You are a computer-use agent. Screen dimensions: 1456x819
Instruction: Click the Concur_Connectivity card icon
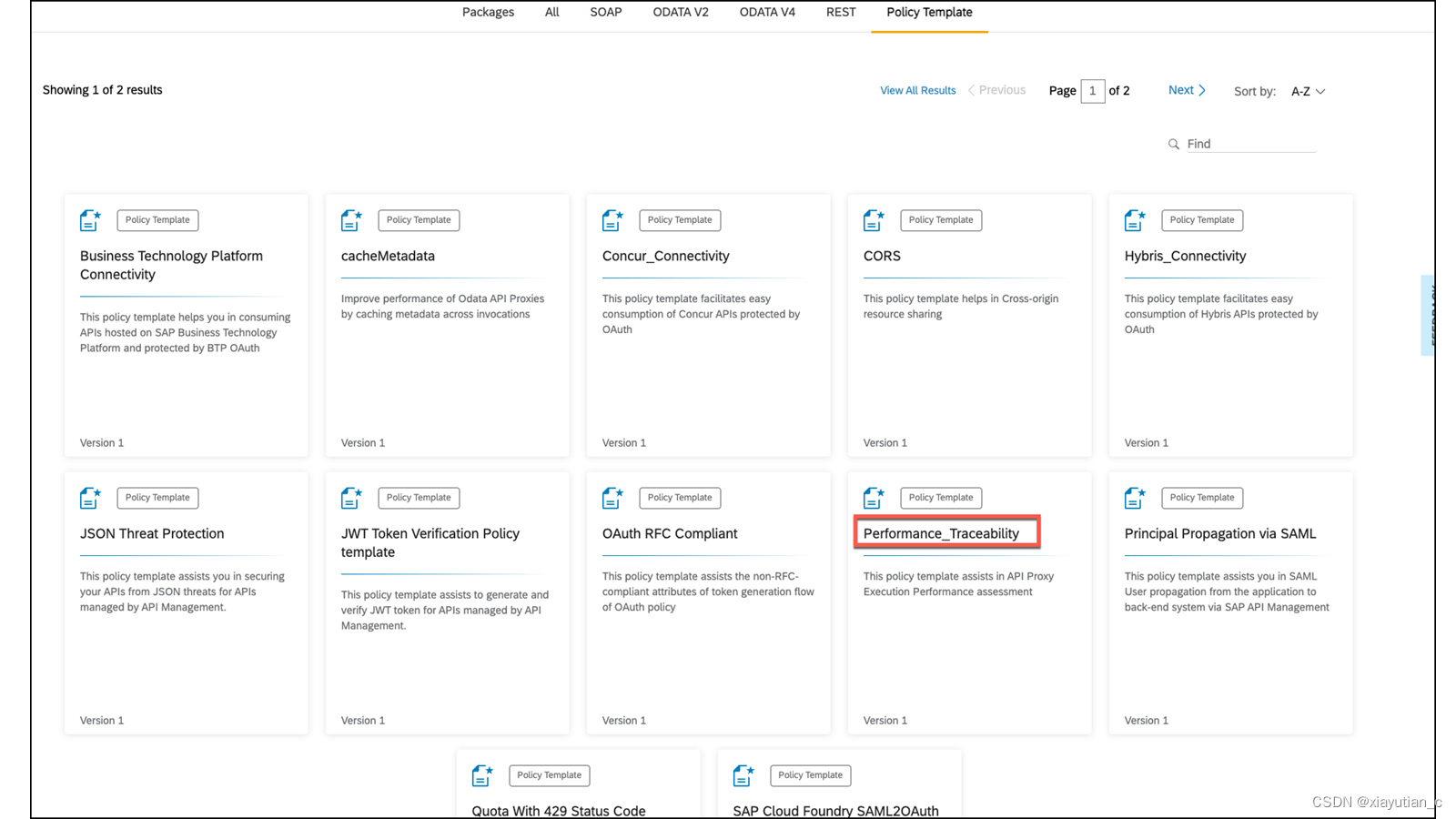coord(612,220)
